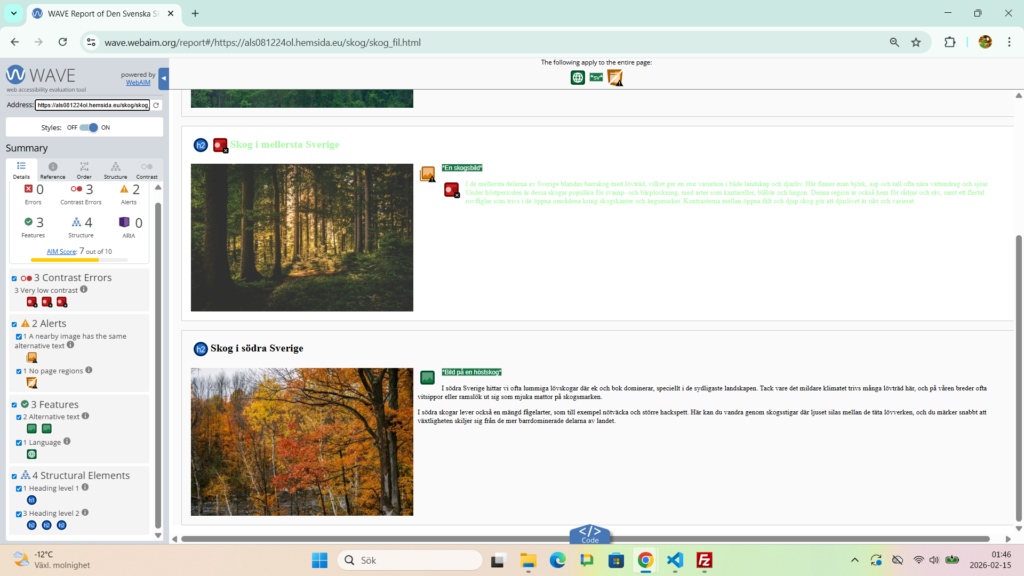The height and width of the screenshot is (576, 1024).
Task: Click the alt text feature icon near "Bild på en höstskog"
Action: point(427,377)
